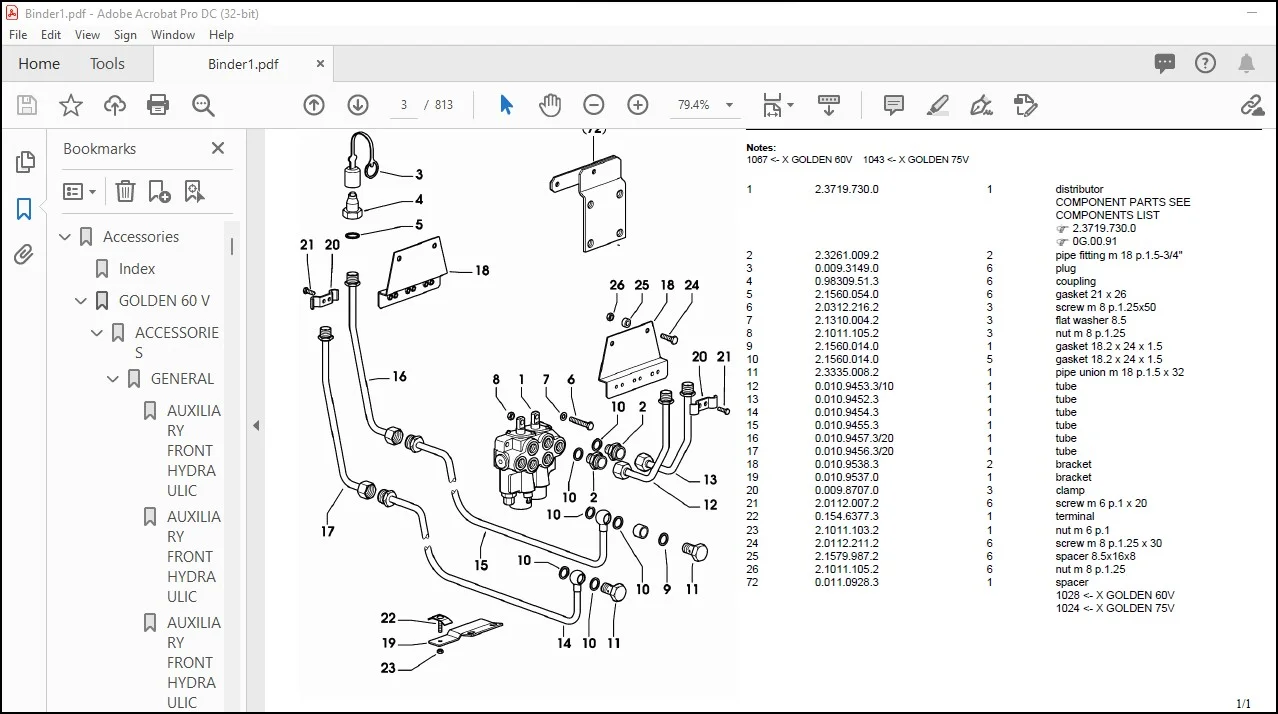
Task: Click part number 2.3719.730.0 link
Action: pos(1103,228)
